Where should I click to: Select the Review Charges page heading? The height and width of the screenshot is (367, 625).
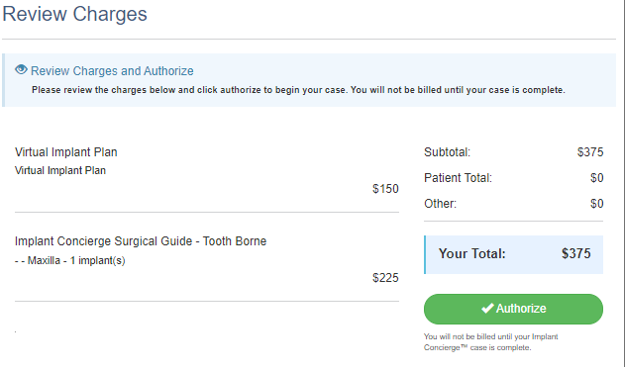click(75, 14)
